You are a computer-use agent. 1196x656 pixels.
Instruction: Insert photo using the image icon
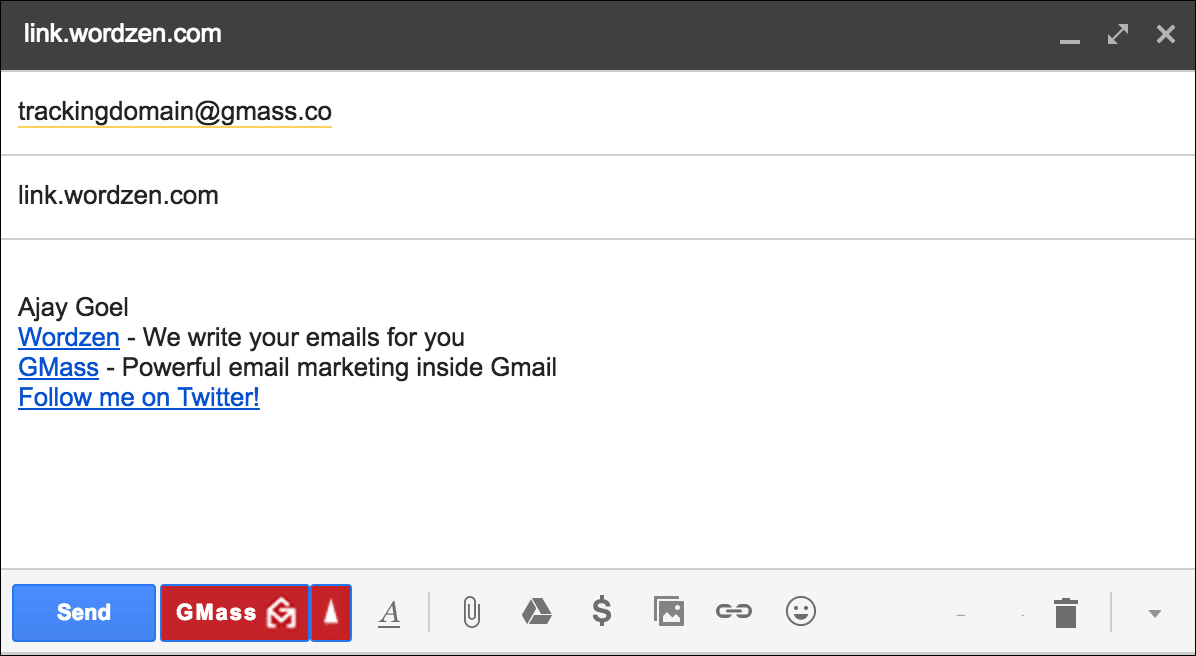pyautogui.click(x=669, y=612)
